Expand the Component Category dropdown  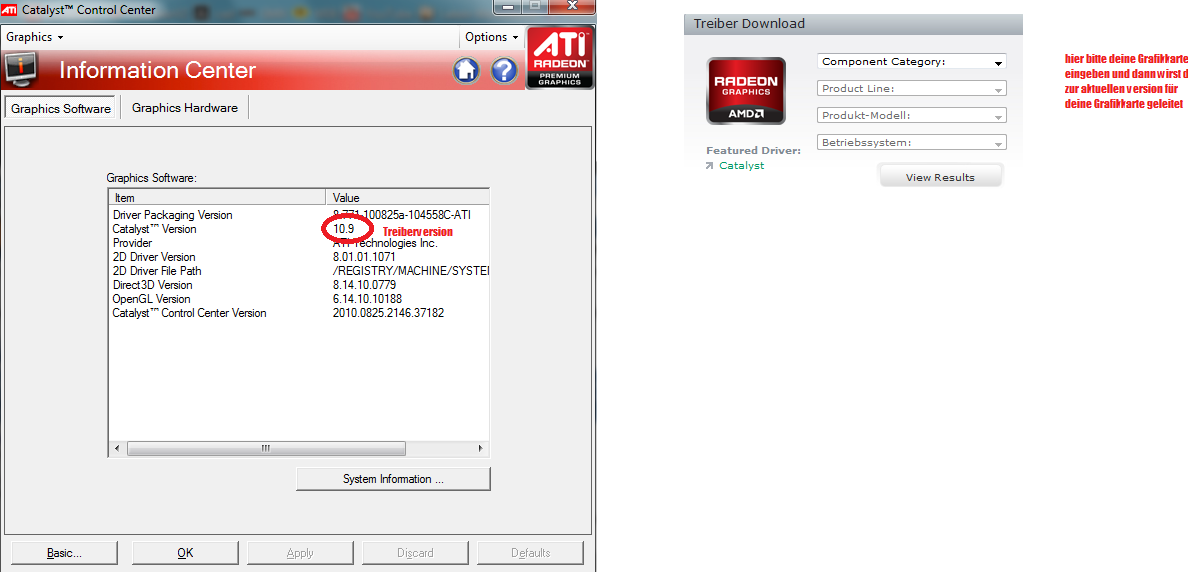(x=911, y=61)
